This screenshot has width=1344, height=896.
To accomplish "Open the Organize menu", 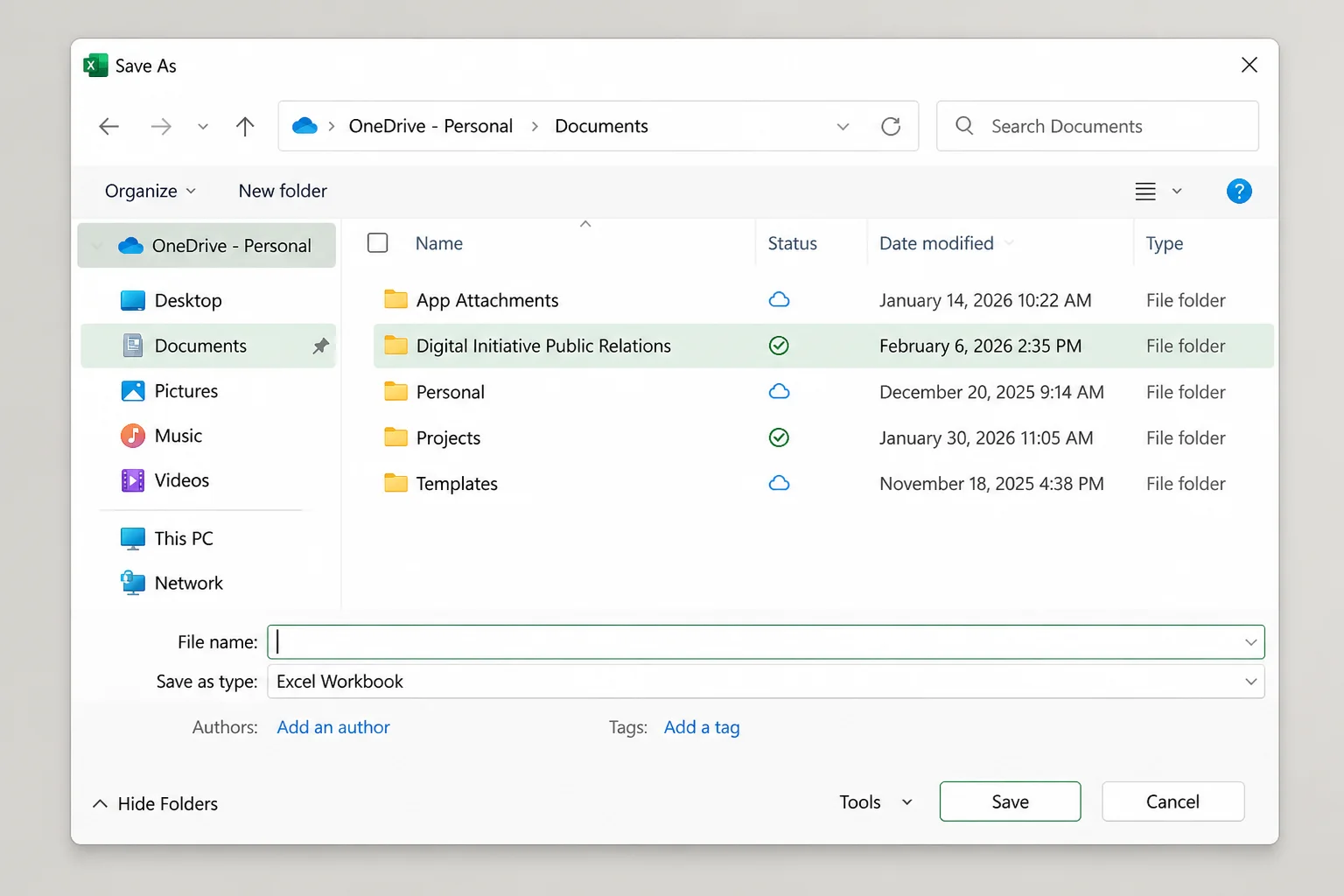I will (x=150, y=191).
